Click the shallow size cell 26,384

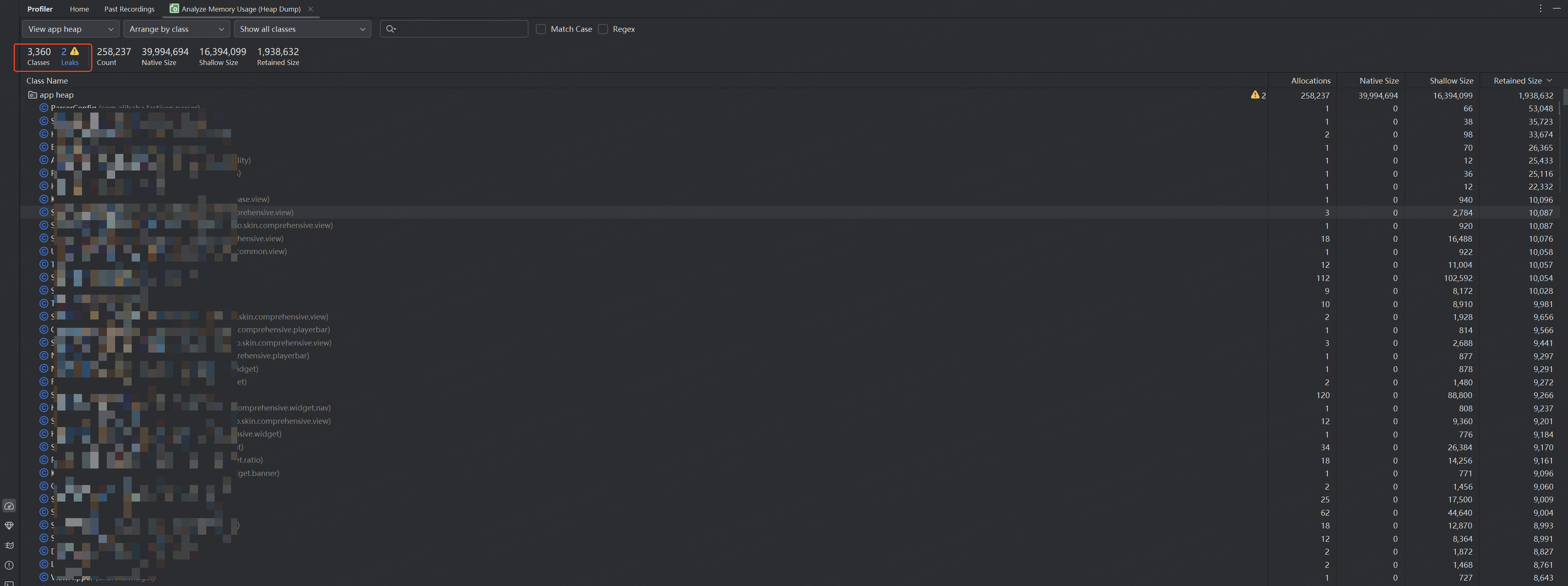point(1459,447)
